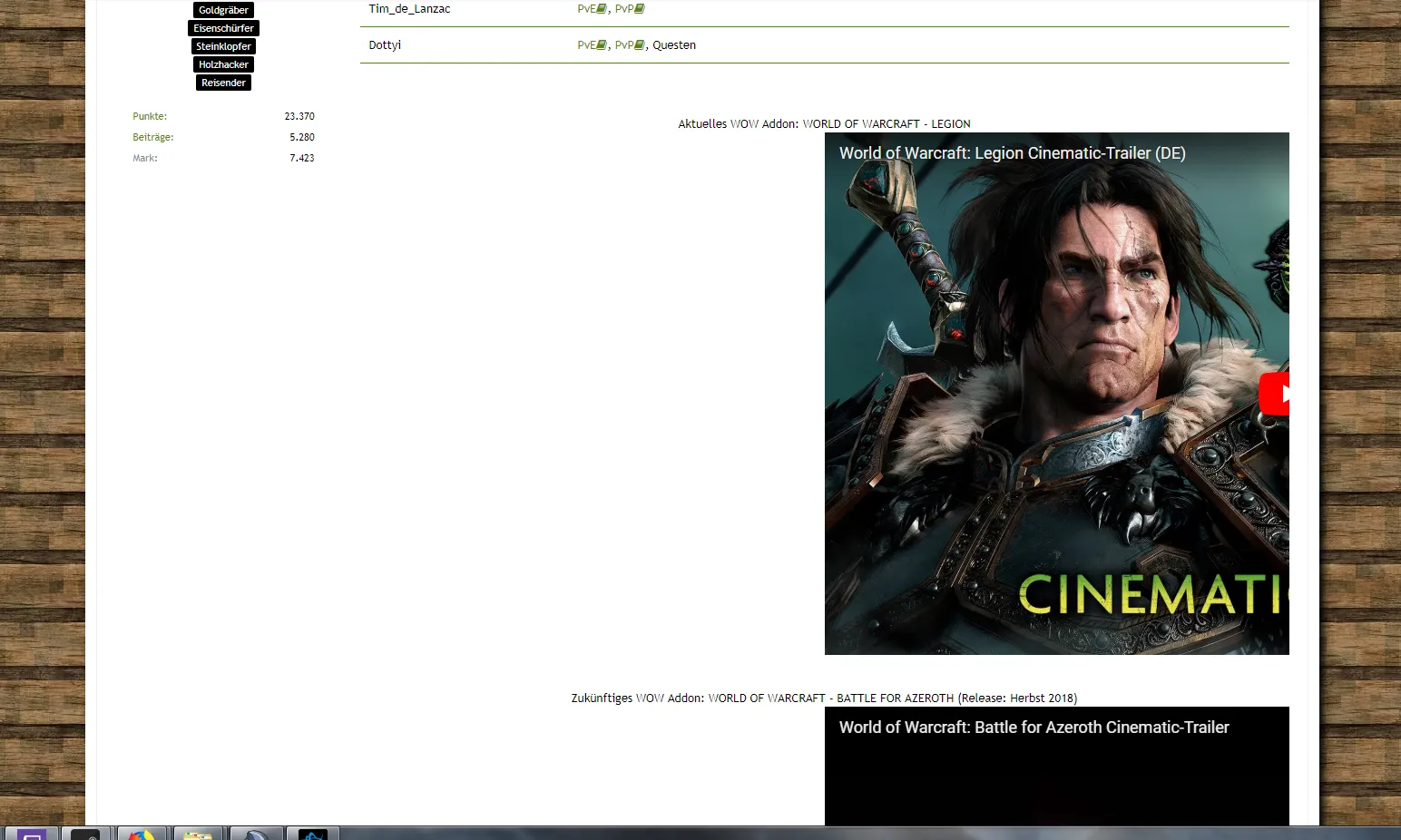Click the PvP book link in Tim_de_Lanzac row

630,9
